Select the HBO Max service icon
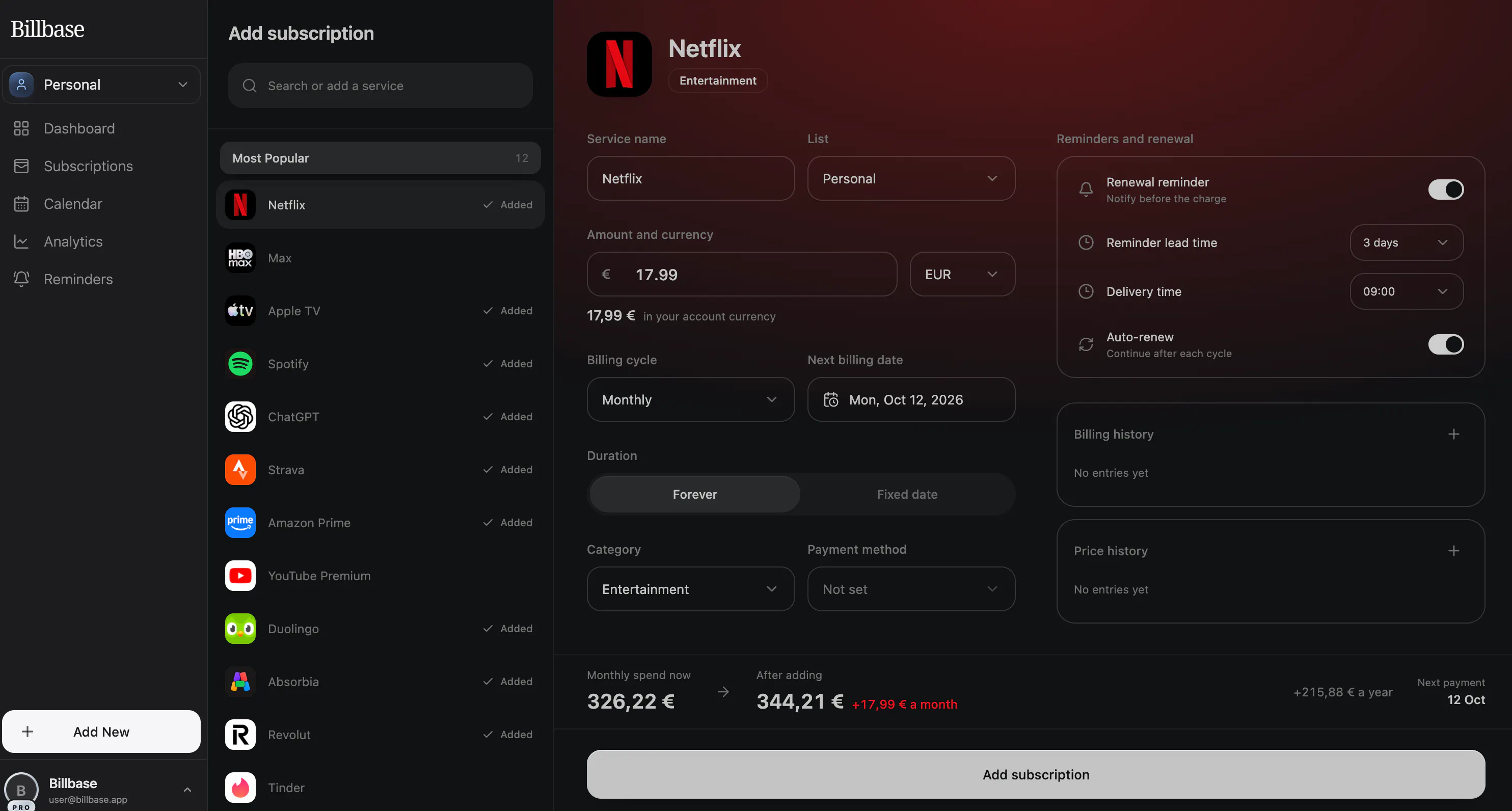The height and width of the screenshot is (811, 1512). [x=240, y=258]
